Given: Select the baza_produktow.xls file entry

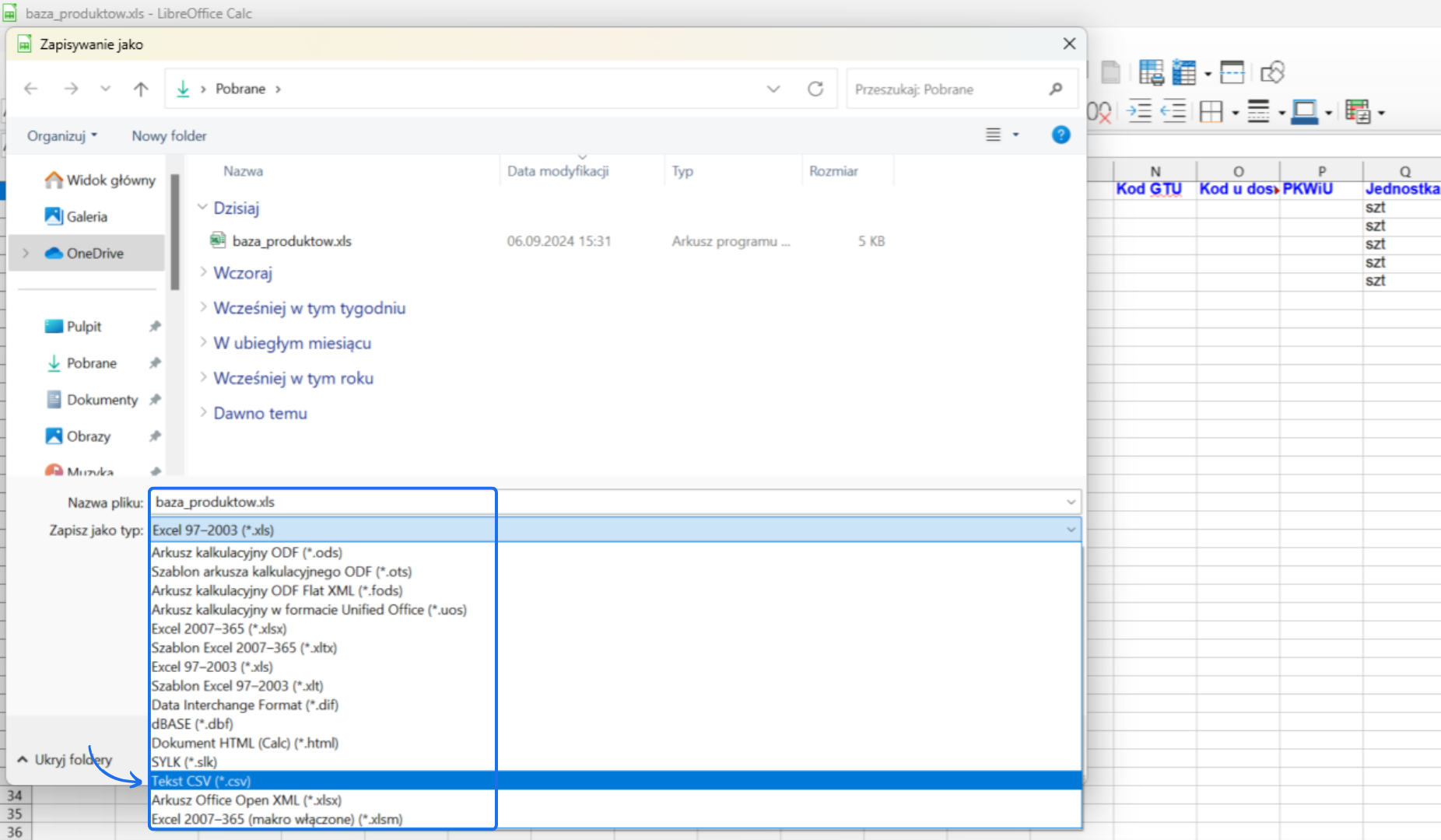Looking at the screenshot, I should (x=291, y=241).
